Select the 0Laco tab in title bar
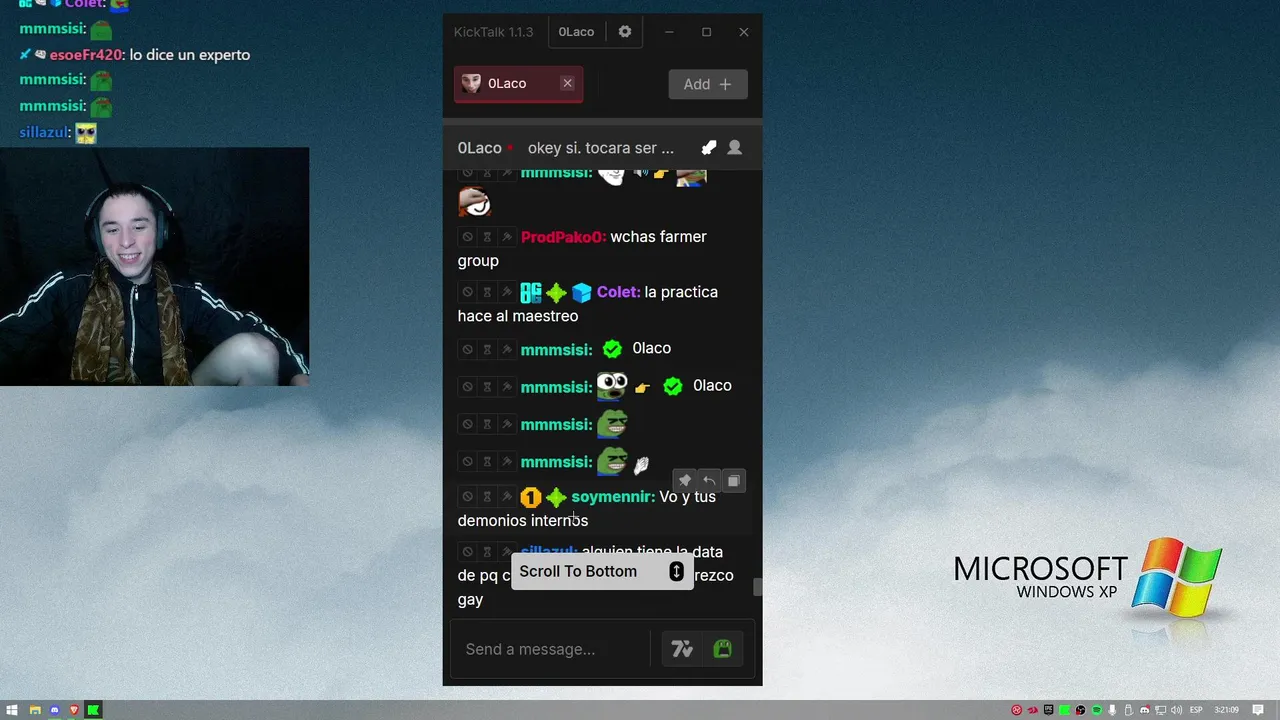The width and height of the screenshot is (1280, 720). (x=576, y=32)
